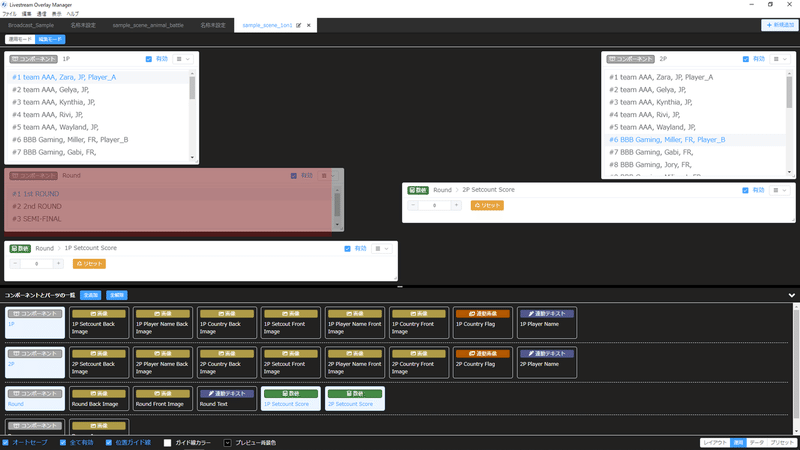Select 2P Player Name Front Image card

[355, 363]
